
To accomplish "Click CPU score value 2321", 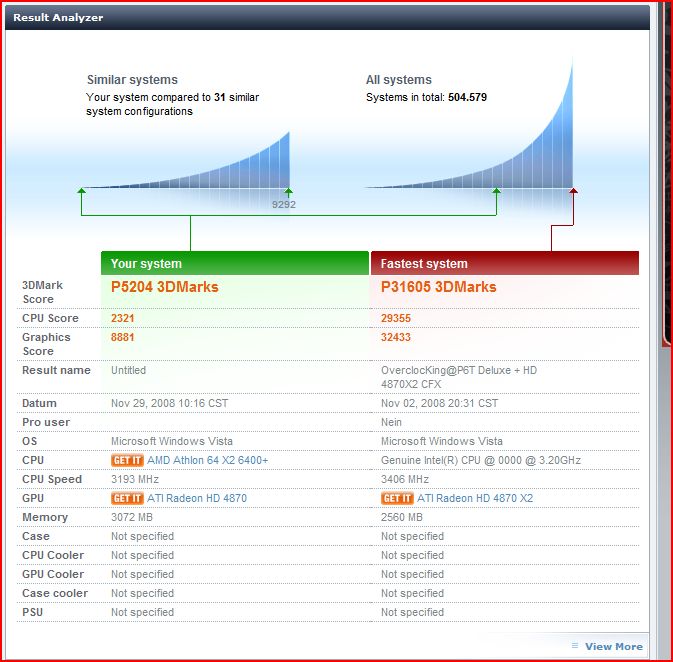I will (123, 318).
